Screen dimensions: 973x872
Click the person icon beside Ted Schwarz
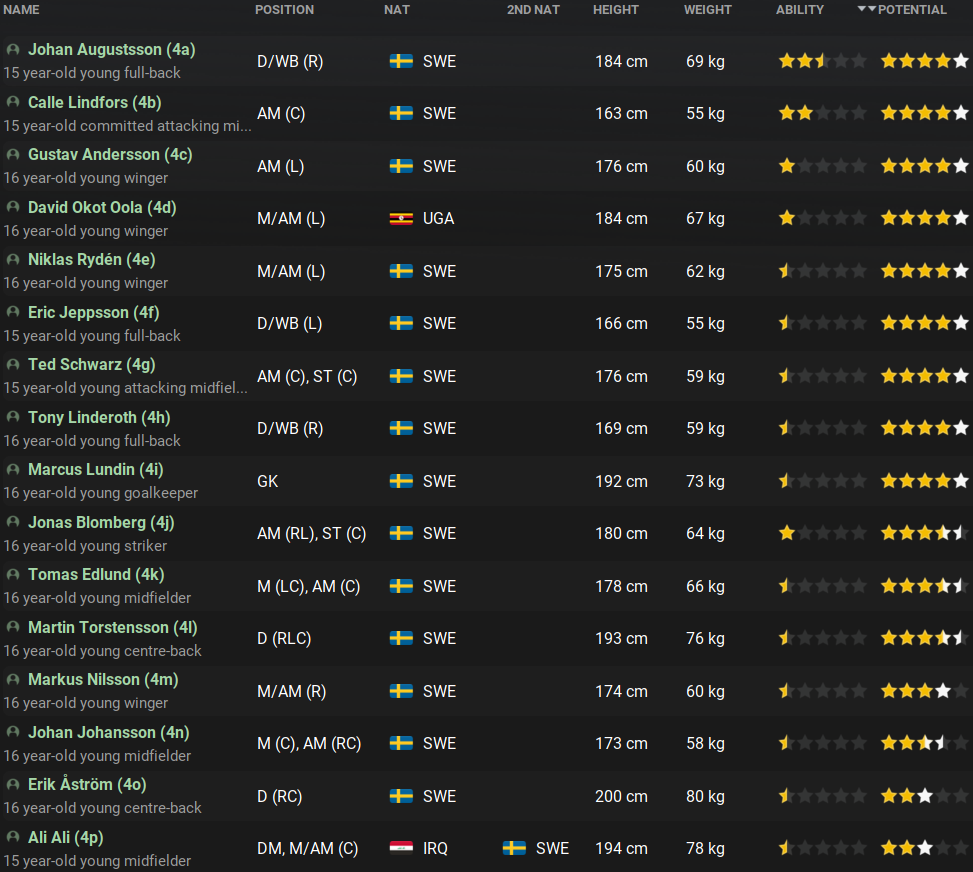tap(12, 364)
